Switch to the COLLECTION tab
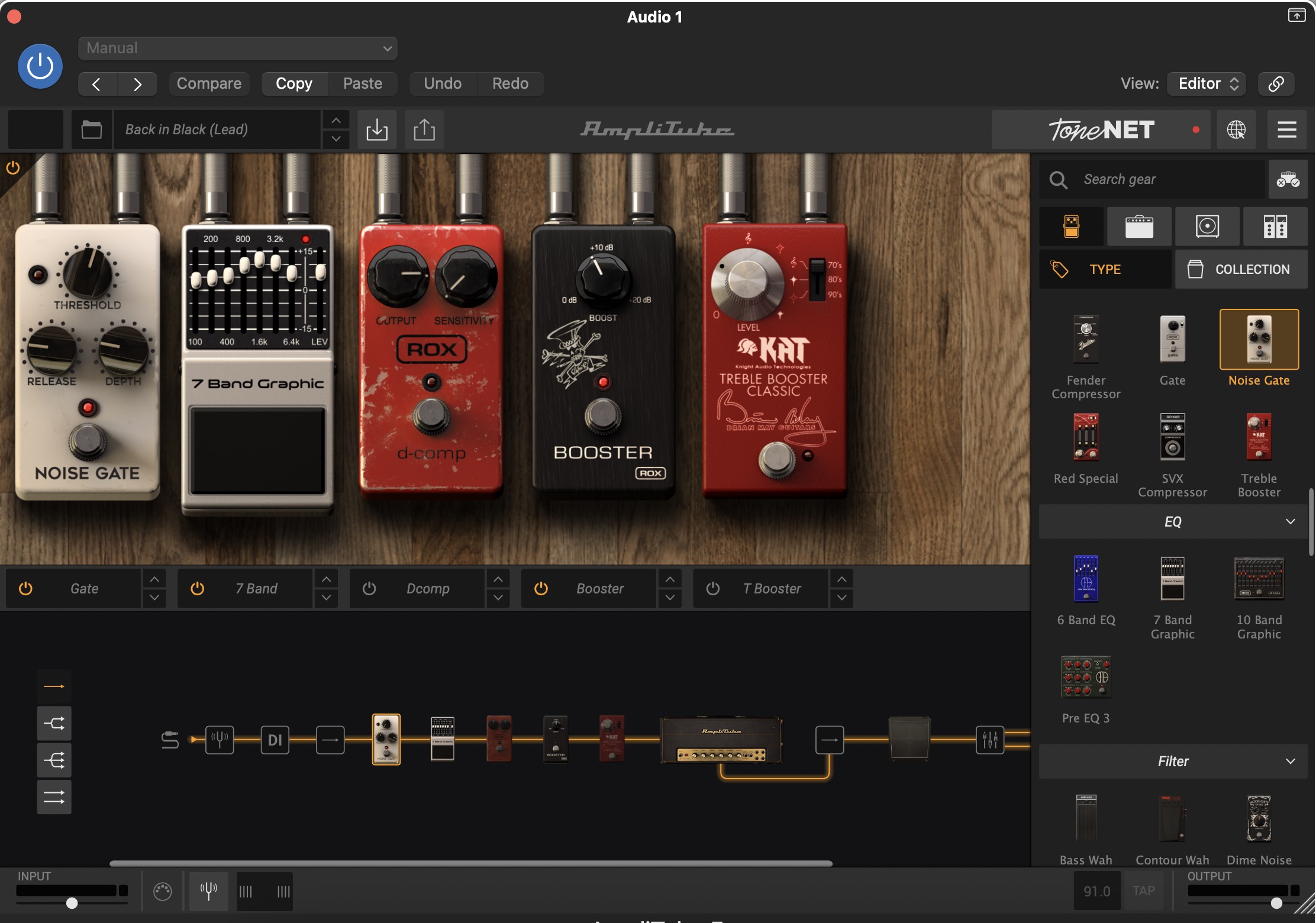The width and height of the screenshot is (1316, 923). point(1241,269)
